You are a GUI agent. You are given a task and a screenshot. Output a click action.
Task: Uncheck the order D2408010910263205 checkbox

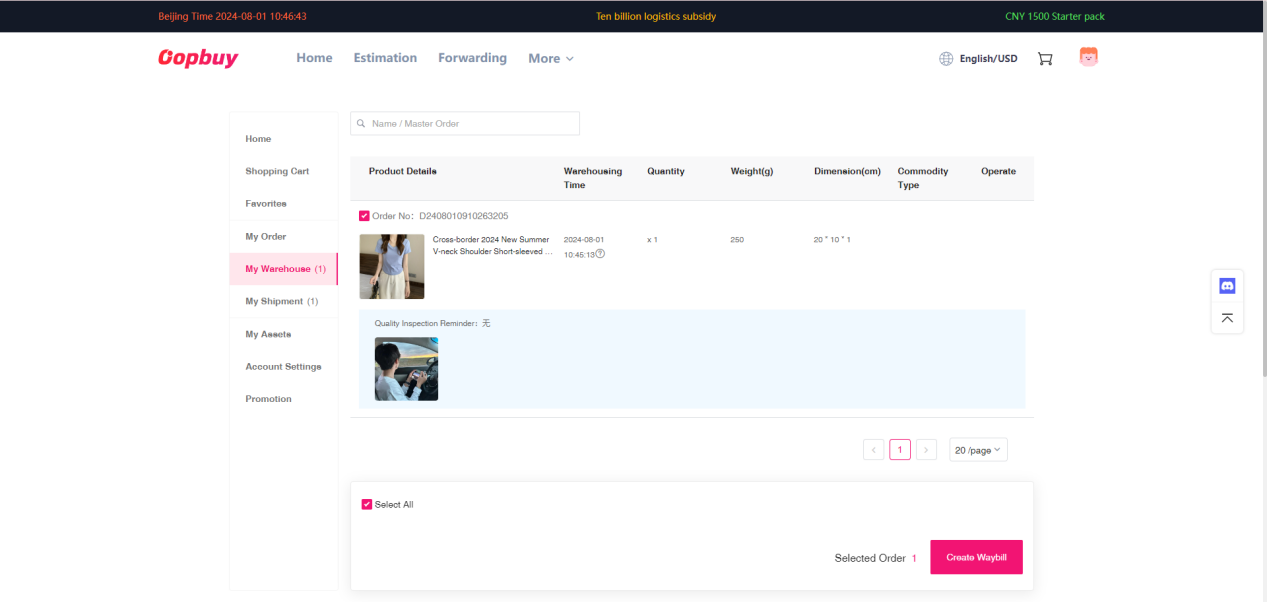coord(364,216)
